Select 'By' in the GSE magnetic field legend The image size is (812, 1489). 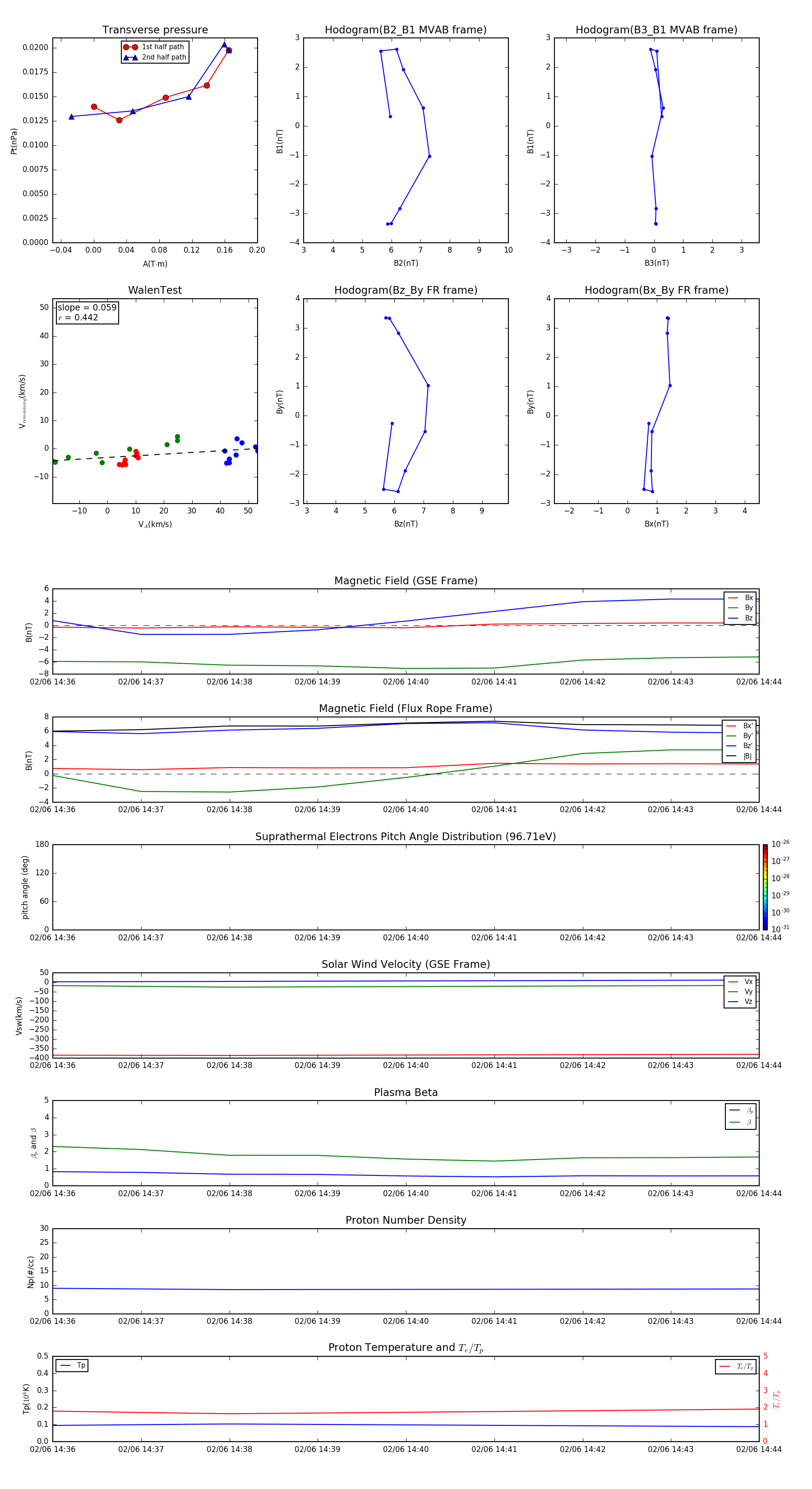(x=740, y=608)
